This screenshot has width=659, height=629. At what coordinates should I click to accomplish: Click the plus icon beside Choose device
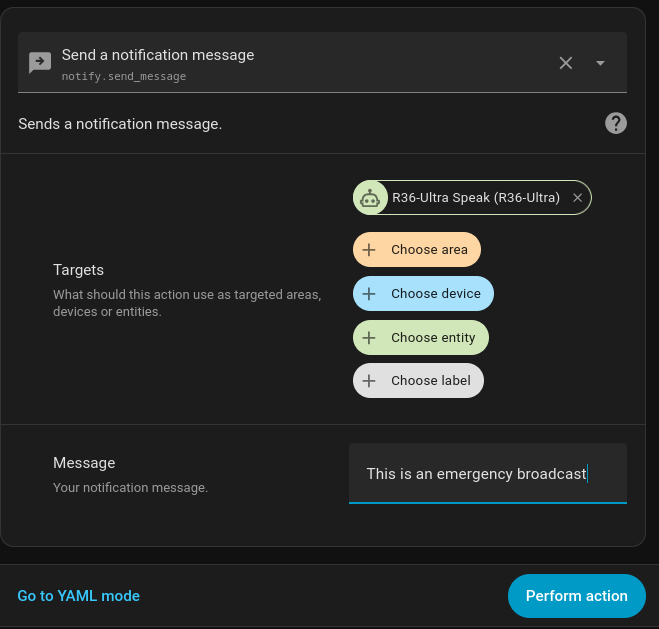tap(369, 294)
